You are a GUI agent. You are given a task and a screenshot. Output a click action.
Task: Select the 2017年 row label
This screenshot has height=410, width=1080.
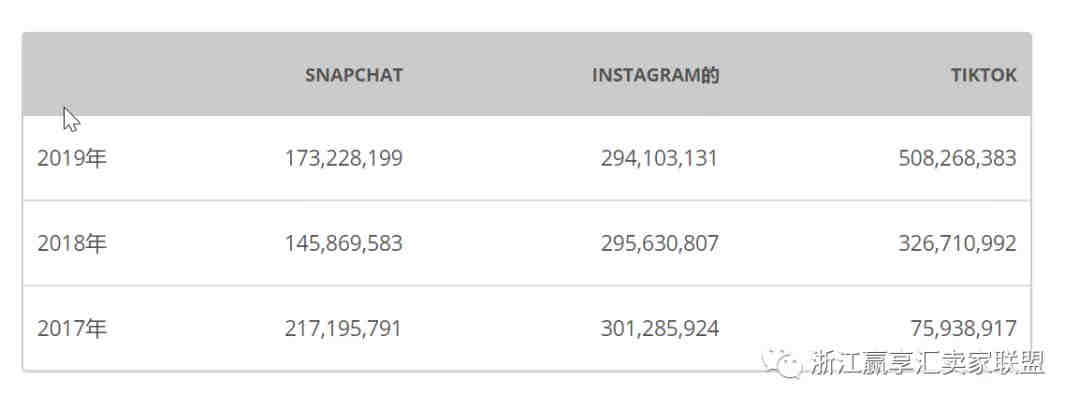[72, 329]
